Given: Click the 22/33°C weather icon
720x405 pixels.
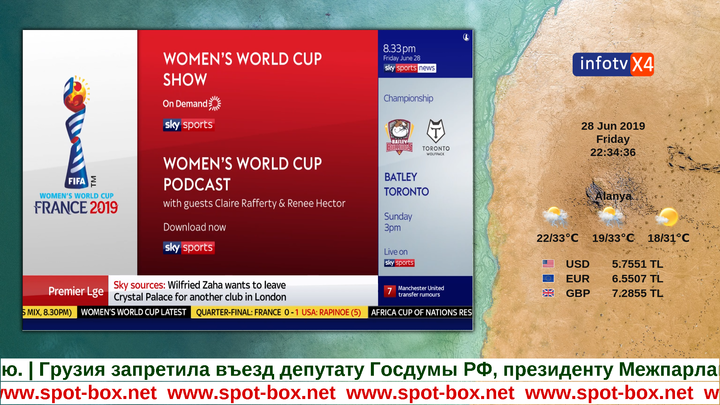Looking at the screenshot, I should pos(556,217).
